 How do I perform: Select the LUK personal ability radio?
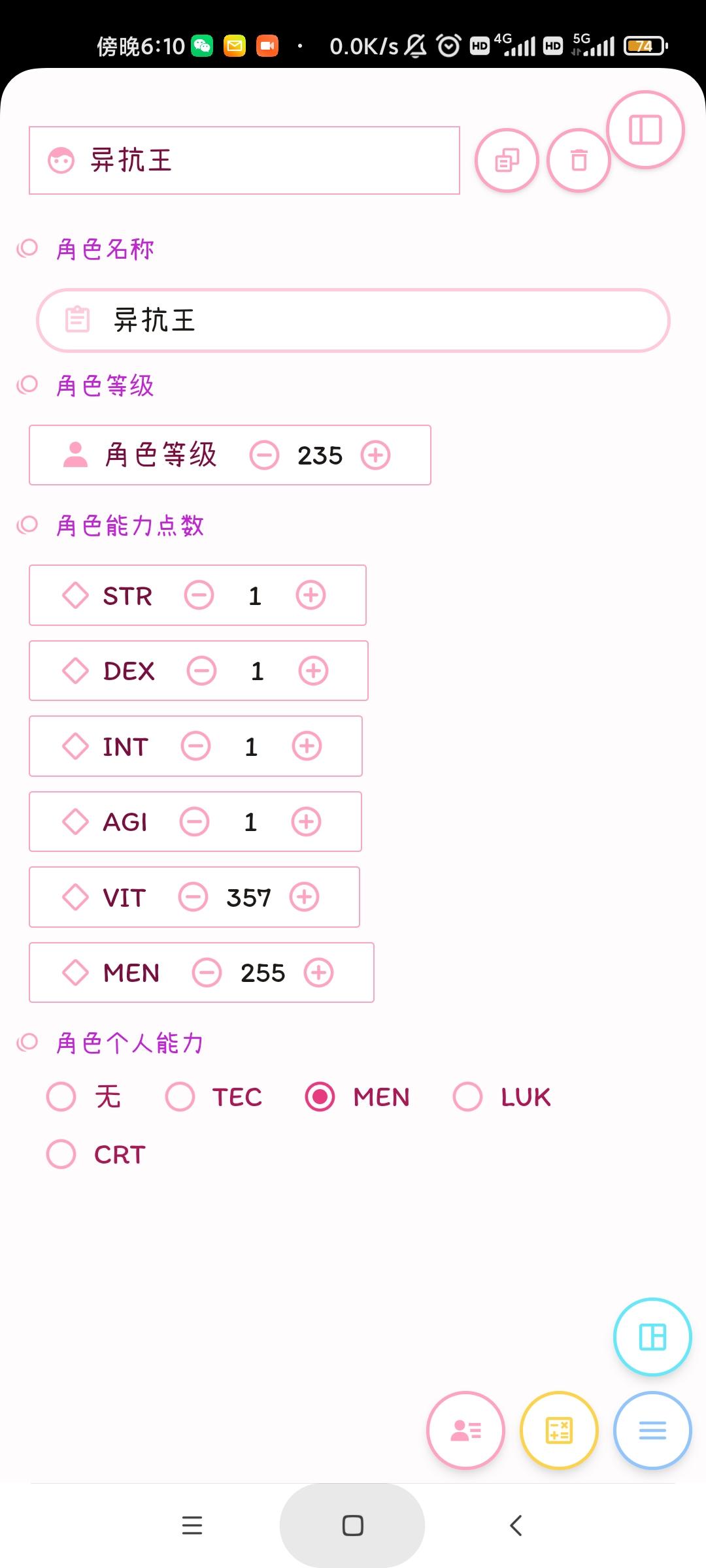468,1097
